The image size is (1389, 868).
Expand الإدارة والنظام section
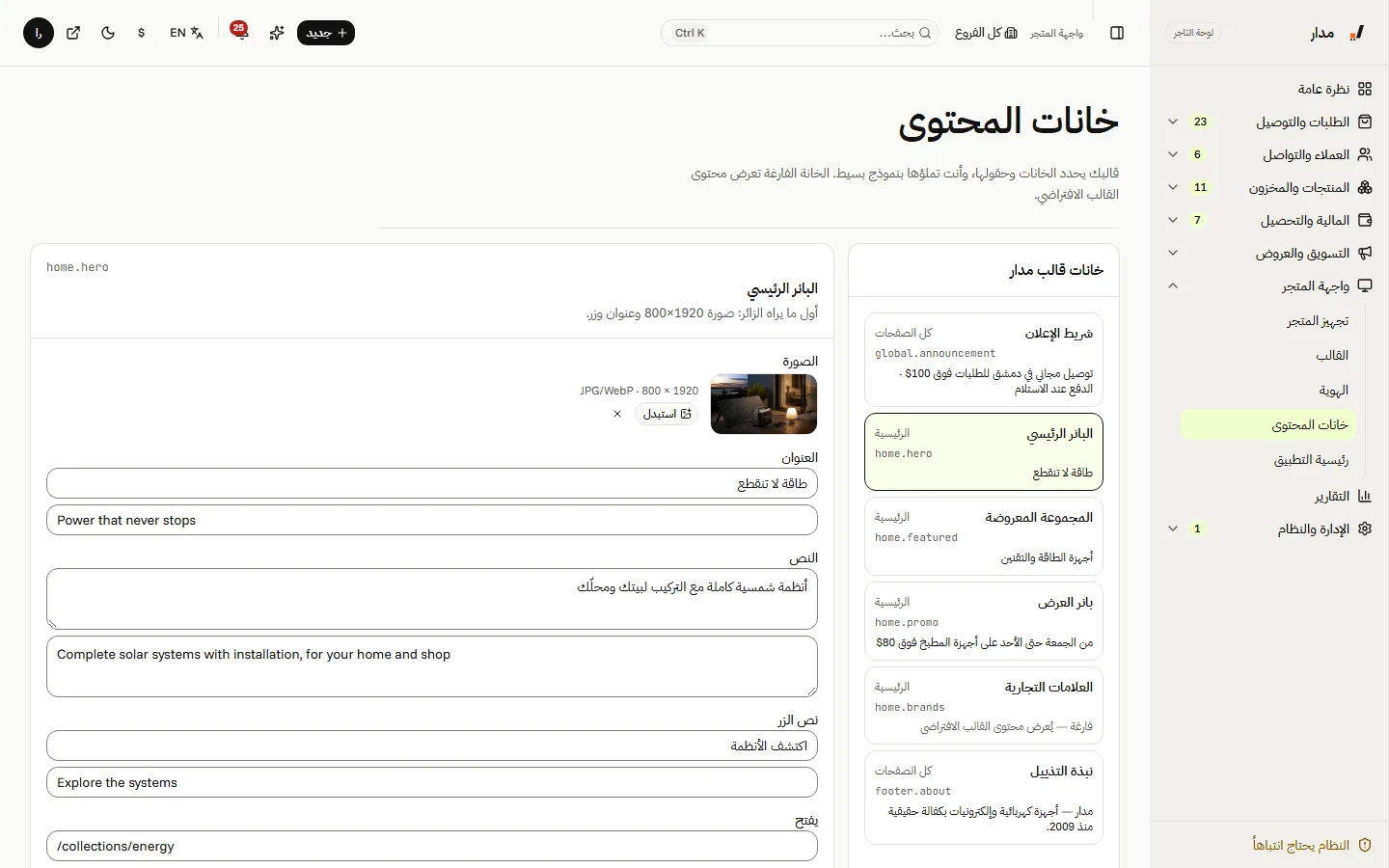point(1269,529)
